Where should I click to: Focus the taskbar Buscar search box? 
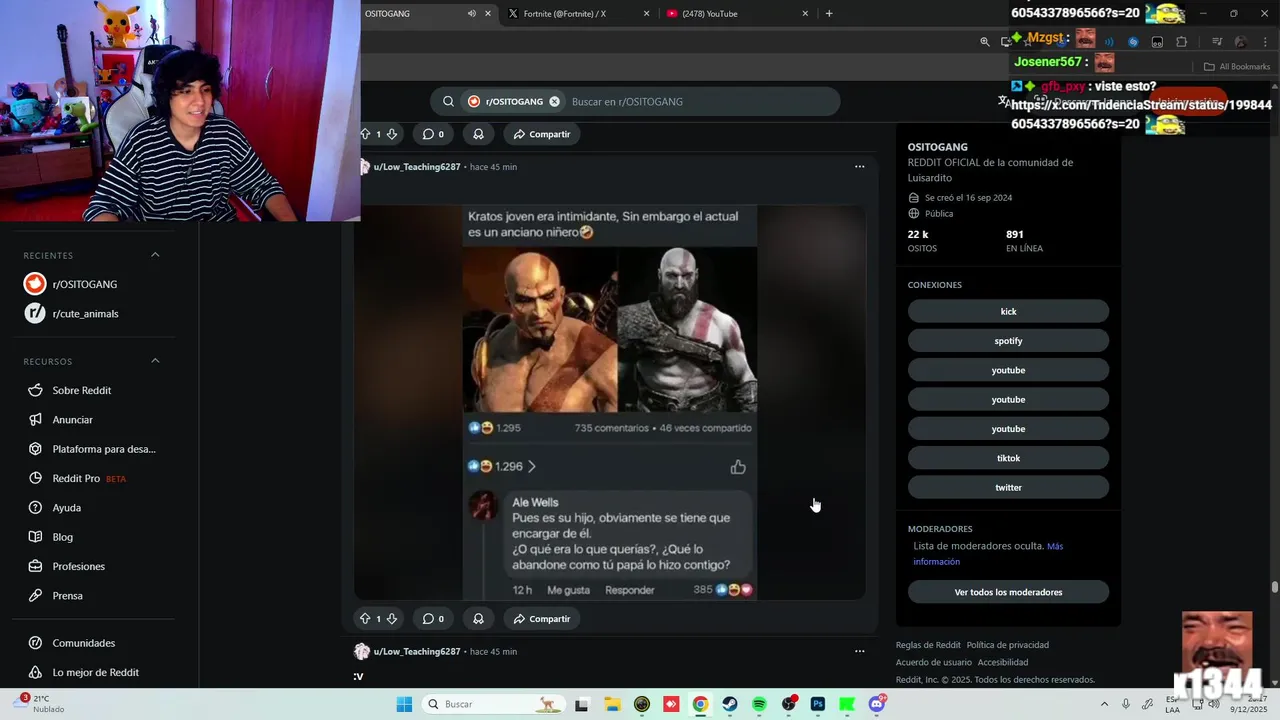click(x=493, y=704)
